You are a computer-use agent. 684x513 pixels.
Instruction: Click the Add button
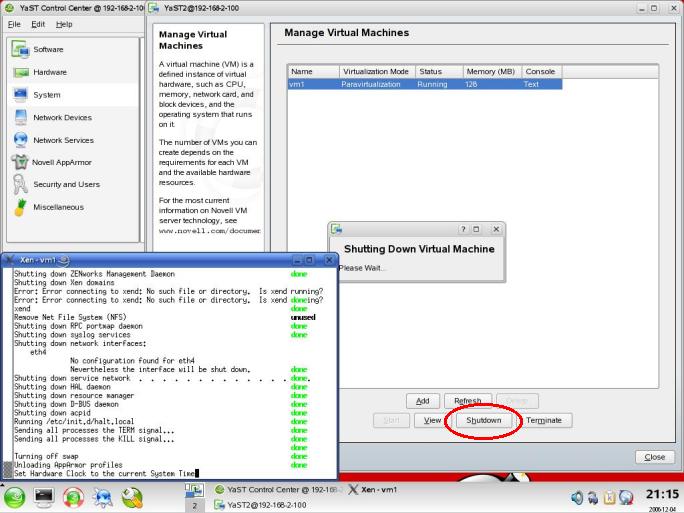423,401
